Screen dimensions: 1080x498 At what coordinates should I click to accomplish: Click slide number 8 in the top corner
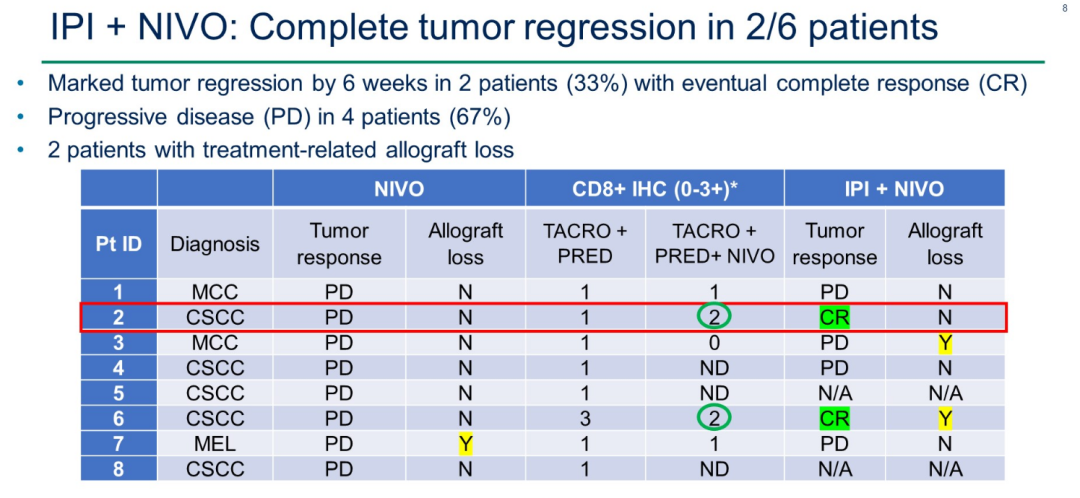(x=1063, y=8)
